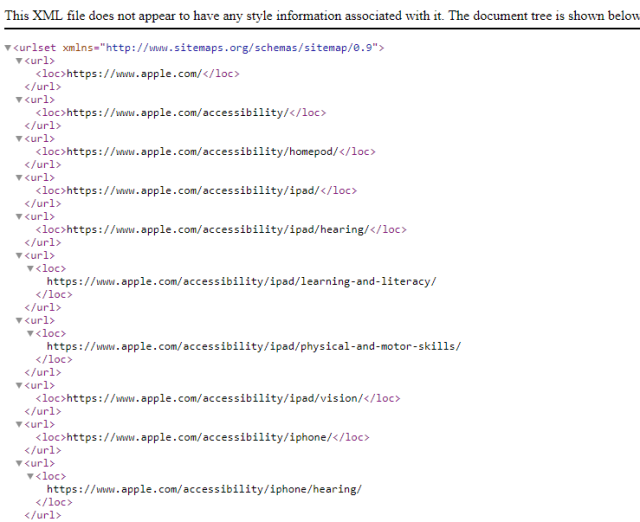Click closing loc tag after physical-and-motor-skills URL
This screenshot has height=522, width=640.
(54, 360)
